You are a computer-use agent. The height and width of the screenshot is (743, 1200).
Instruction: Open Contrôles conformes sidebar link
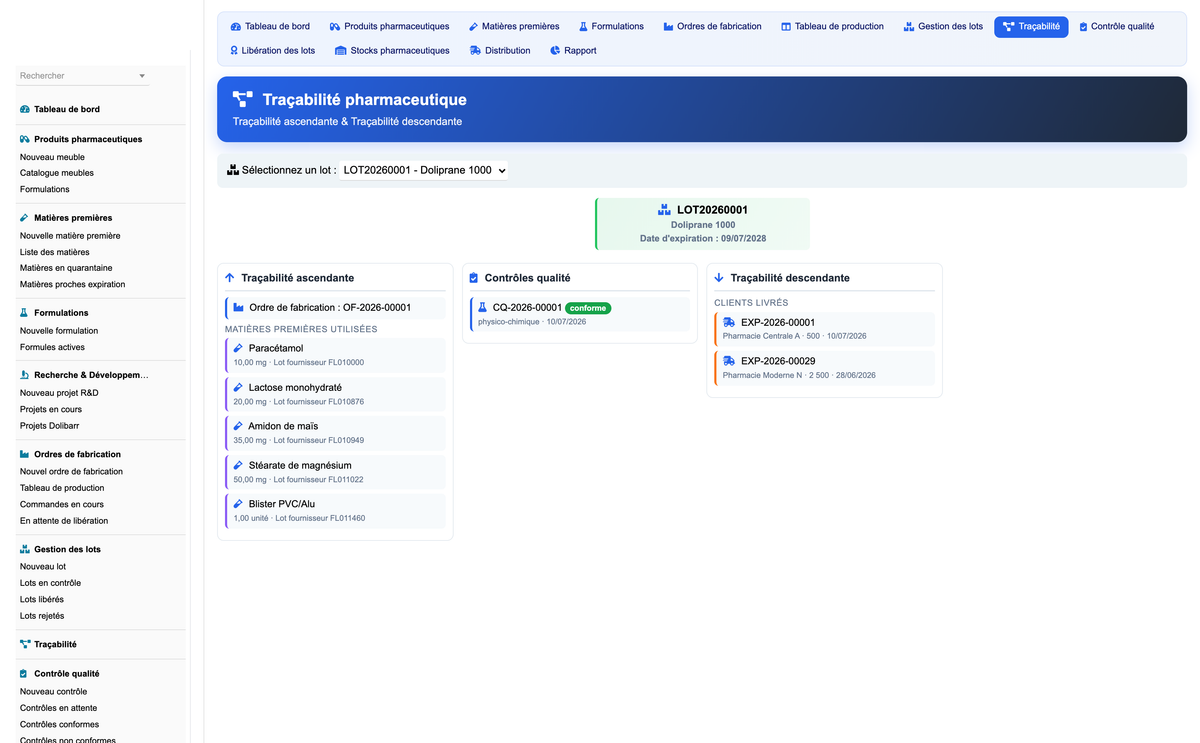click(x=59, y=724)
